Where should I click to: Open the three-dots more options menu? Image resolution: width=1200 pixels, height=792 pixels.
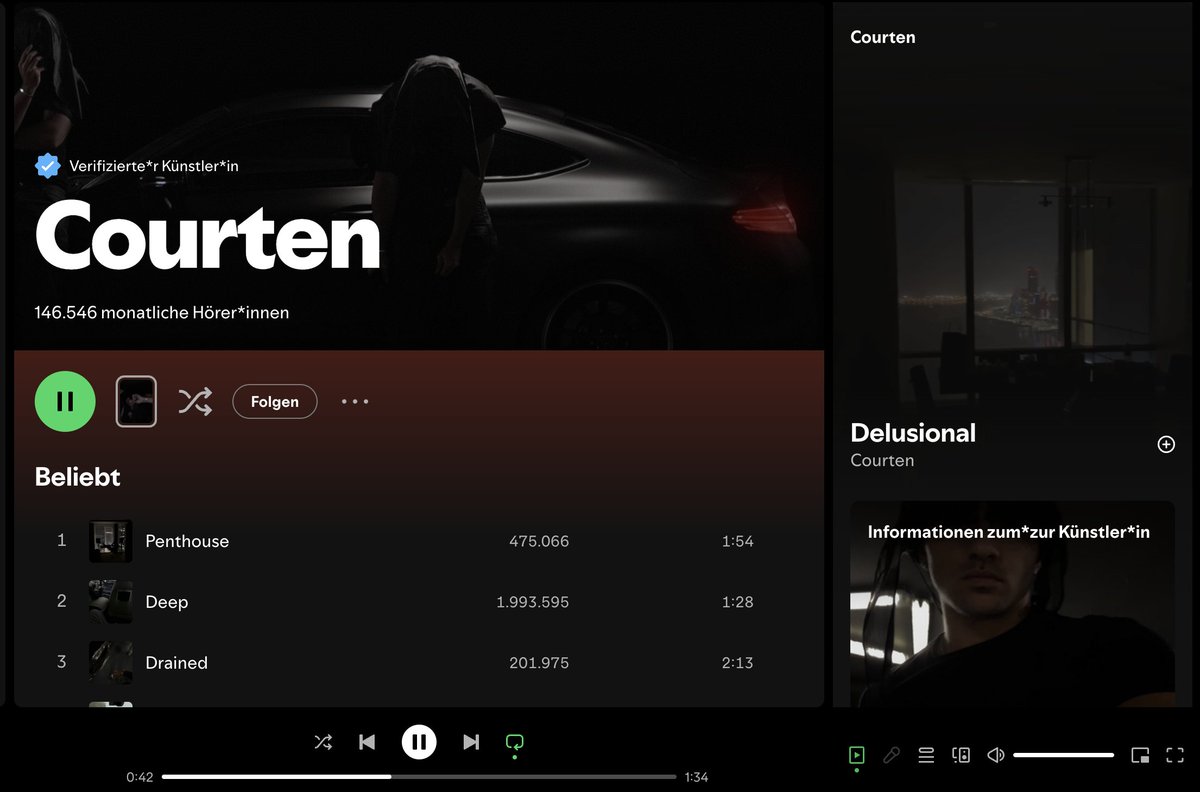coord(355,402)
